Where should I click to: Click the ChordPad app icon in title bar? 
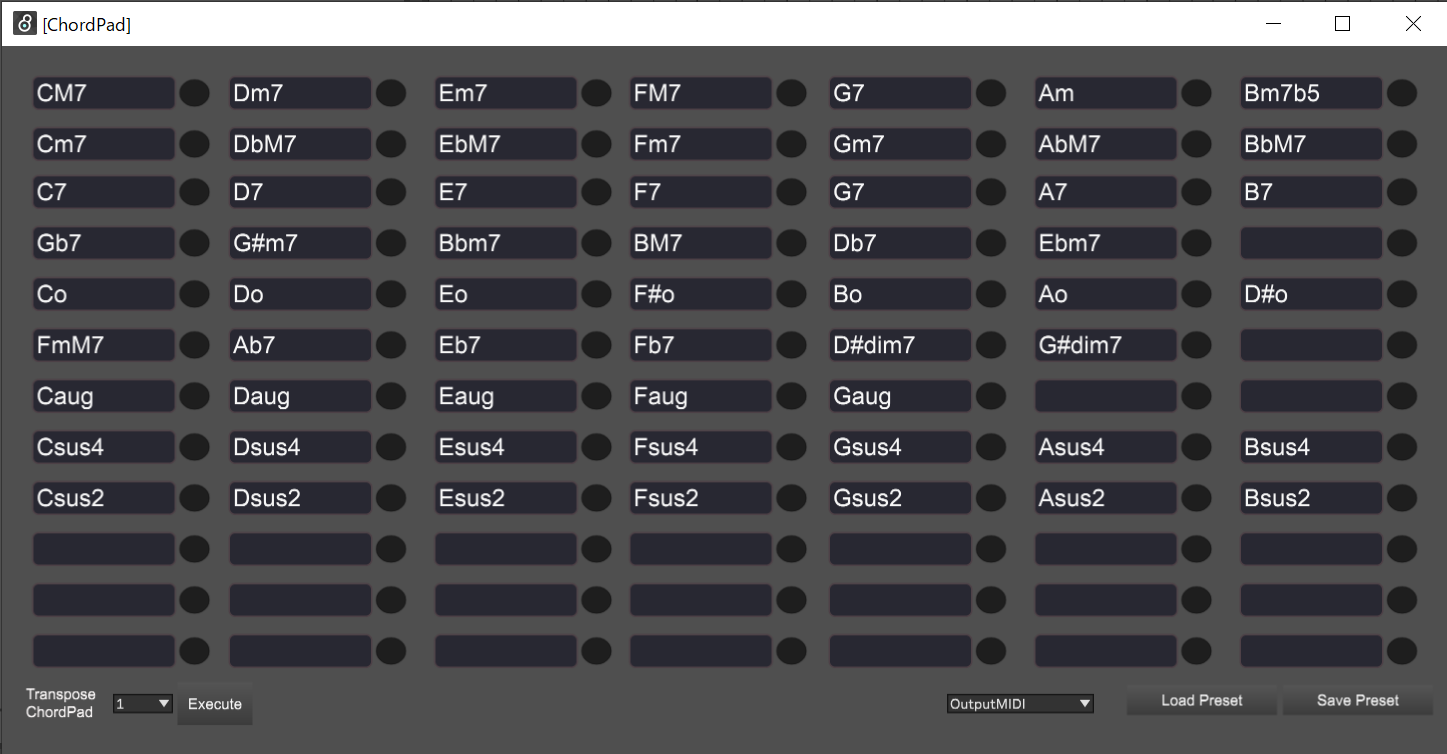tap(24, 24)
